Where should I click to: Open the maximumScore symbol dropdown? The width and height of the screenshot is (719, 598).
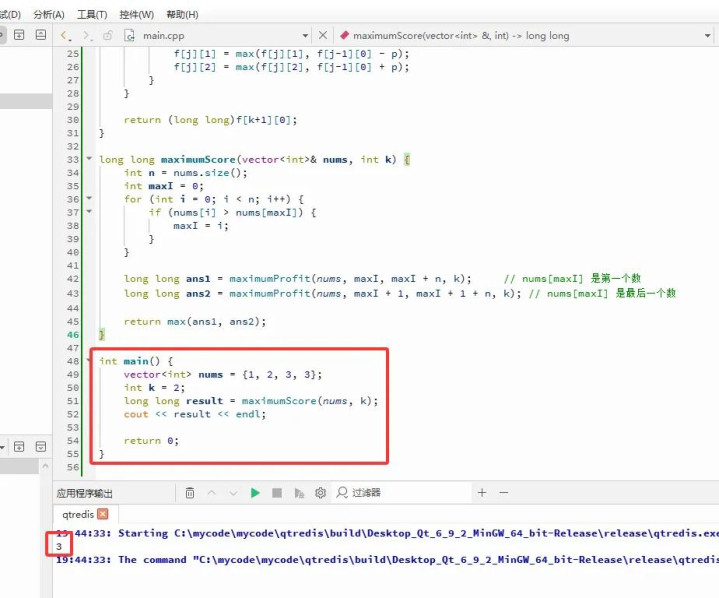click(520, 35)
